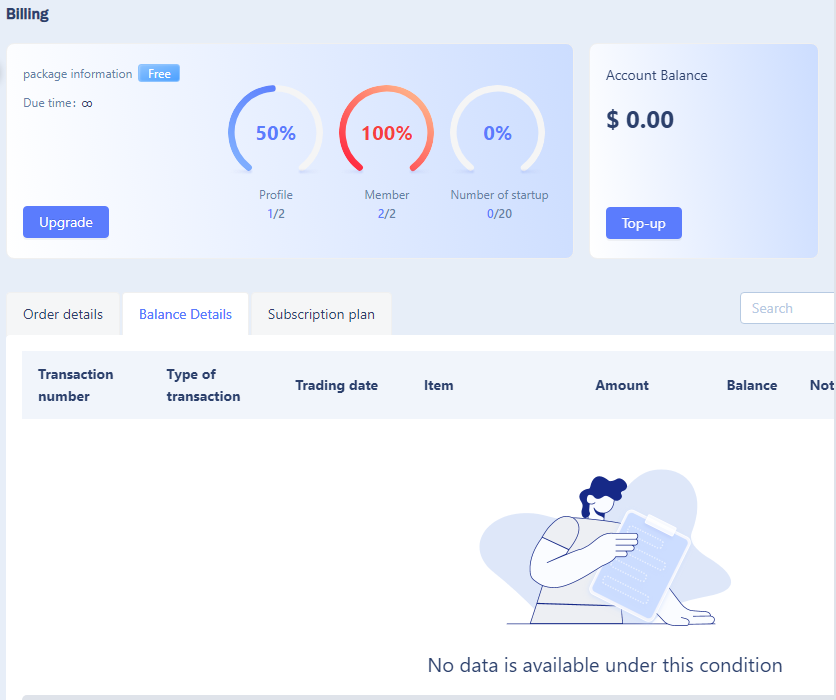Click the Profile 50% usage gauge
This screenshot has height=700, width=836.
pos(275,130)
